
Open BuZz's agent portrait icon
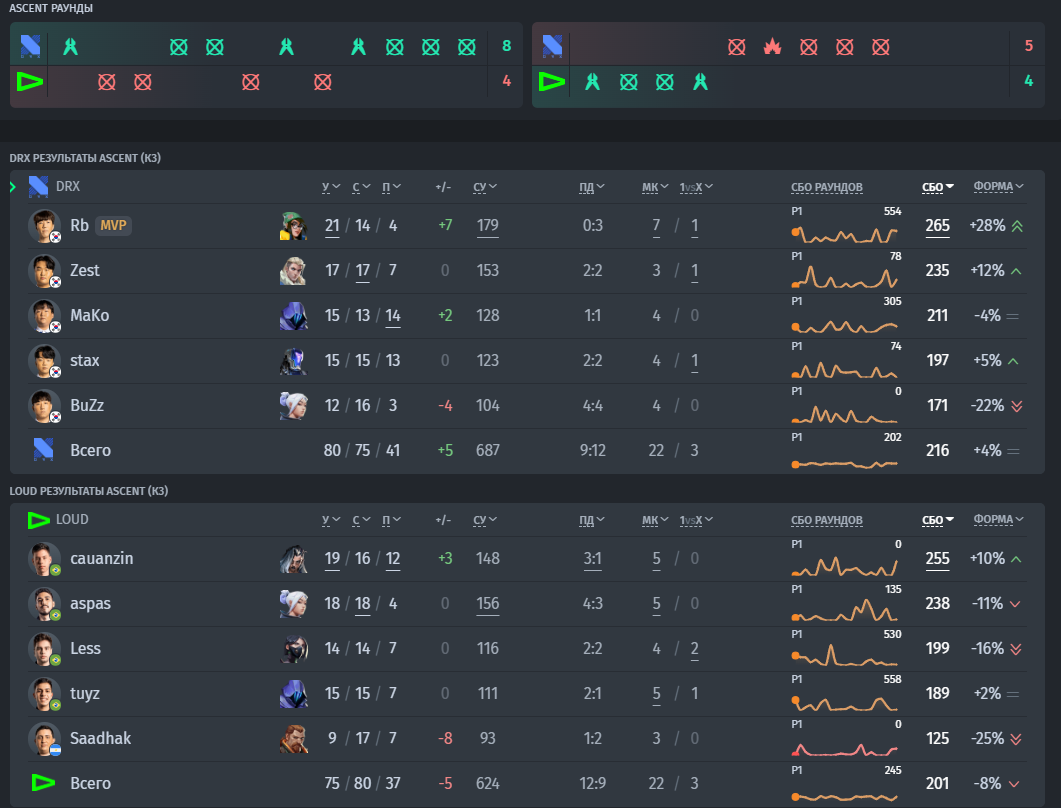(294, 406)
